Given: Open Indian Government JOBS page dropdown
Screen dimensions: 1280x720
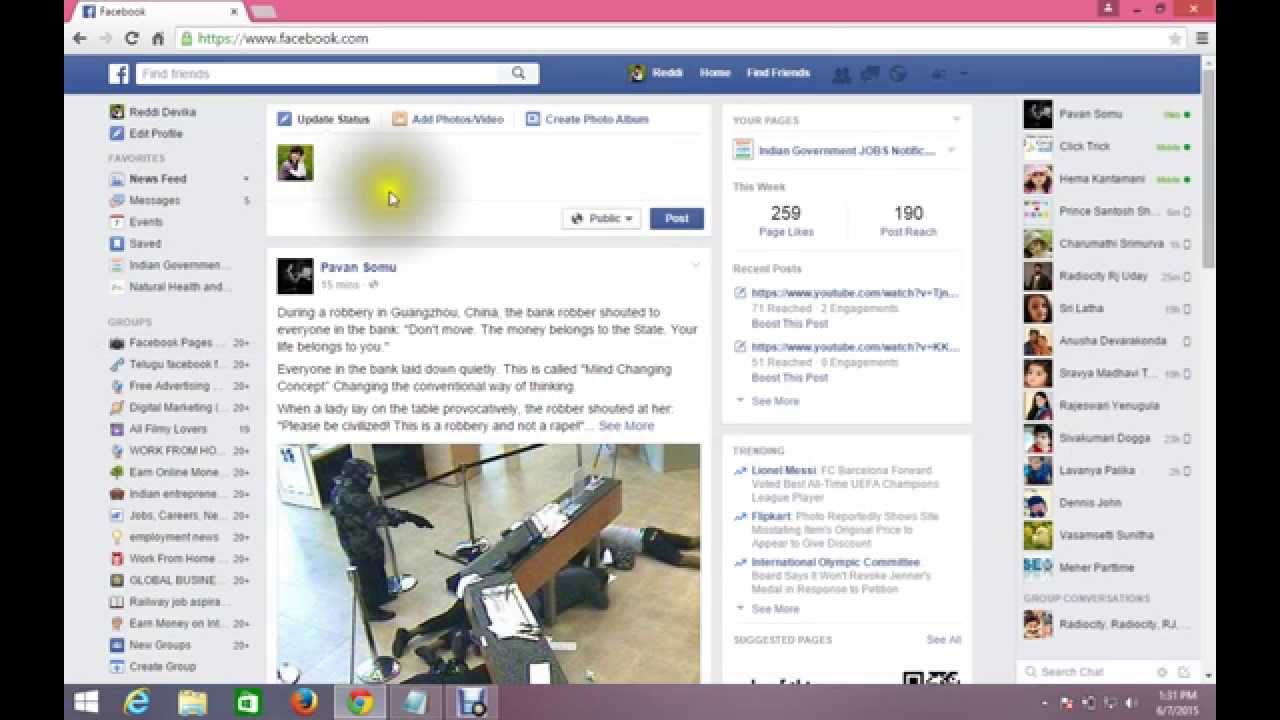Looking at the screenshot, I should pos(952,151).
